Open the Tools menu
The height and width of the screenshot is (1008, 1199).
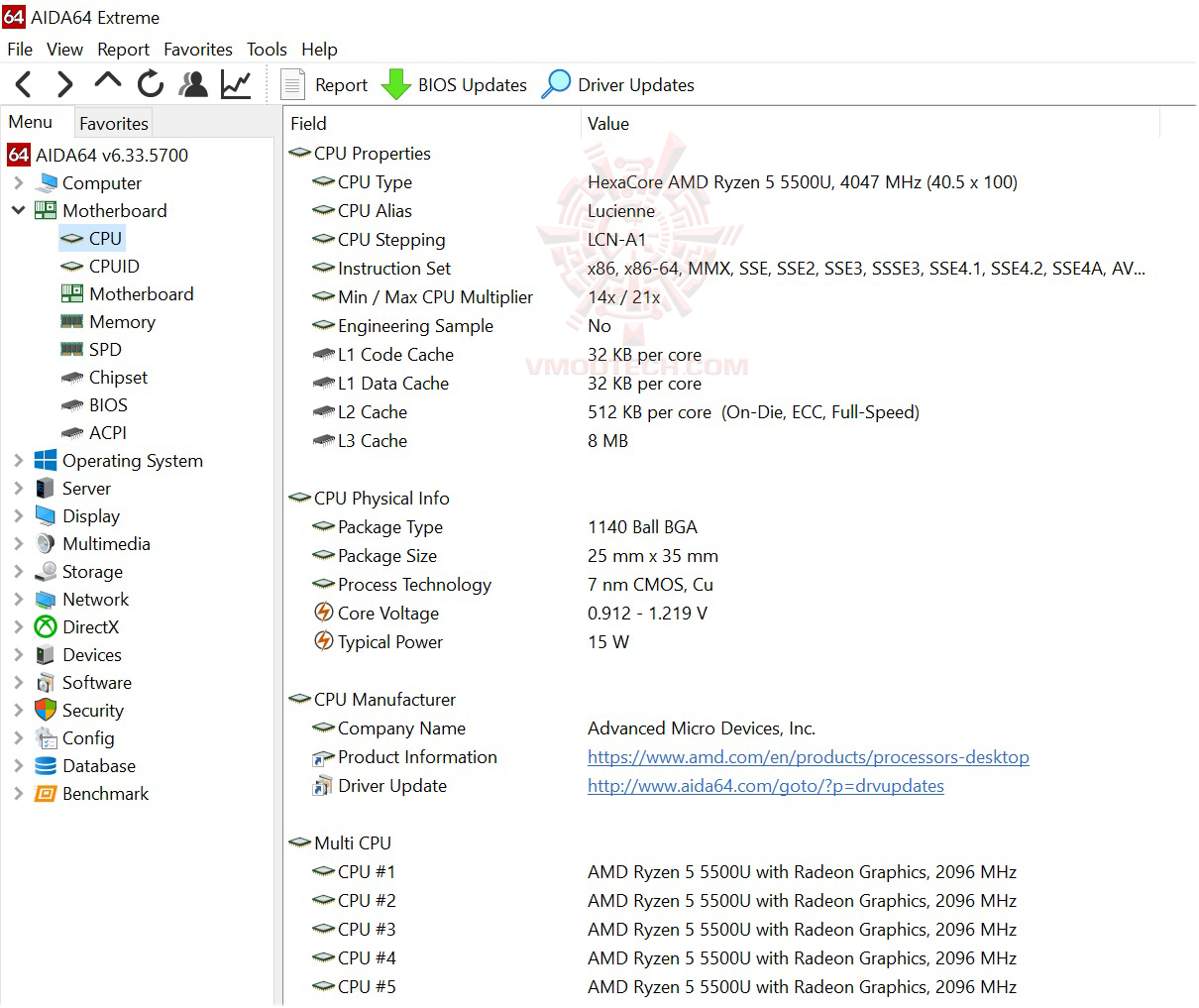pos(267,49)
